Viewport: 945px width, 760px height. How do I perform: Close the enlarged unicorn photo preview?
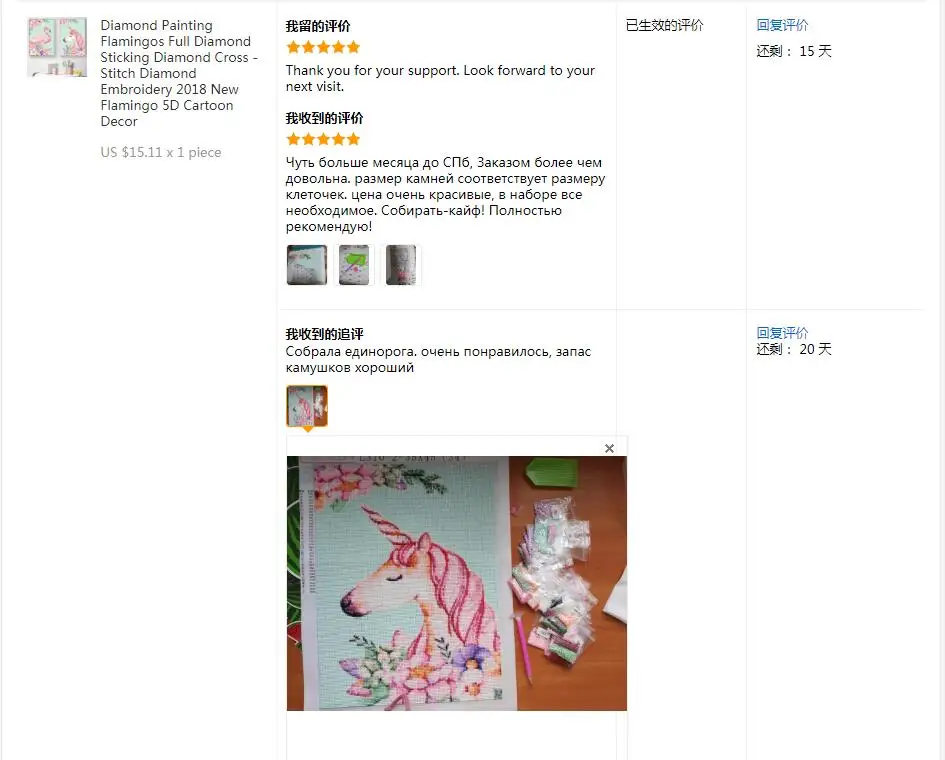[x=609, y=448]
